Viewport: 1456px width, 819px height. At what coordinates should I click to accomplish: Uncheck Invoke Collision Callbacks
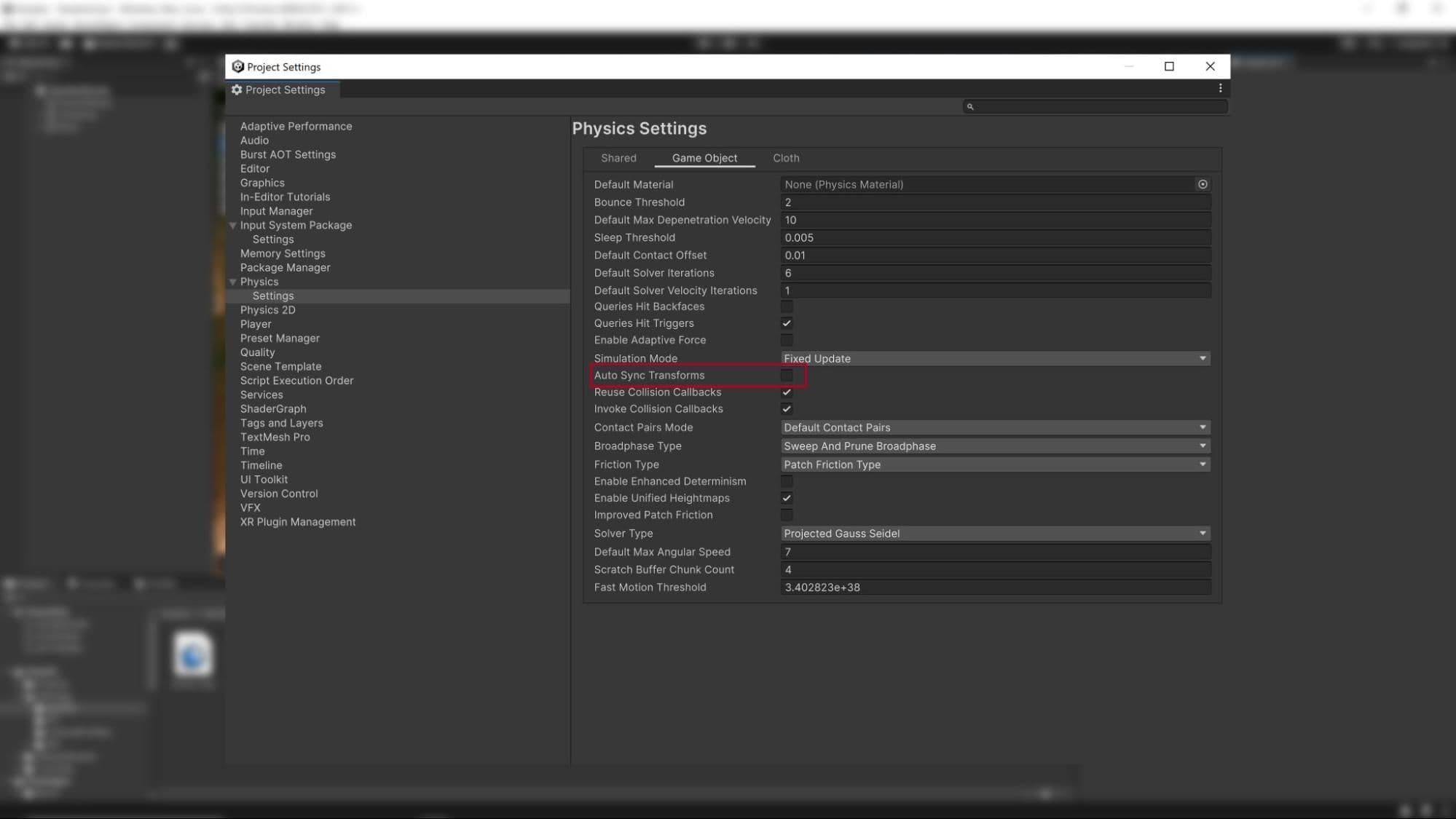tap(787, 408)
